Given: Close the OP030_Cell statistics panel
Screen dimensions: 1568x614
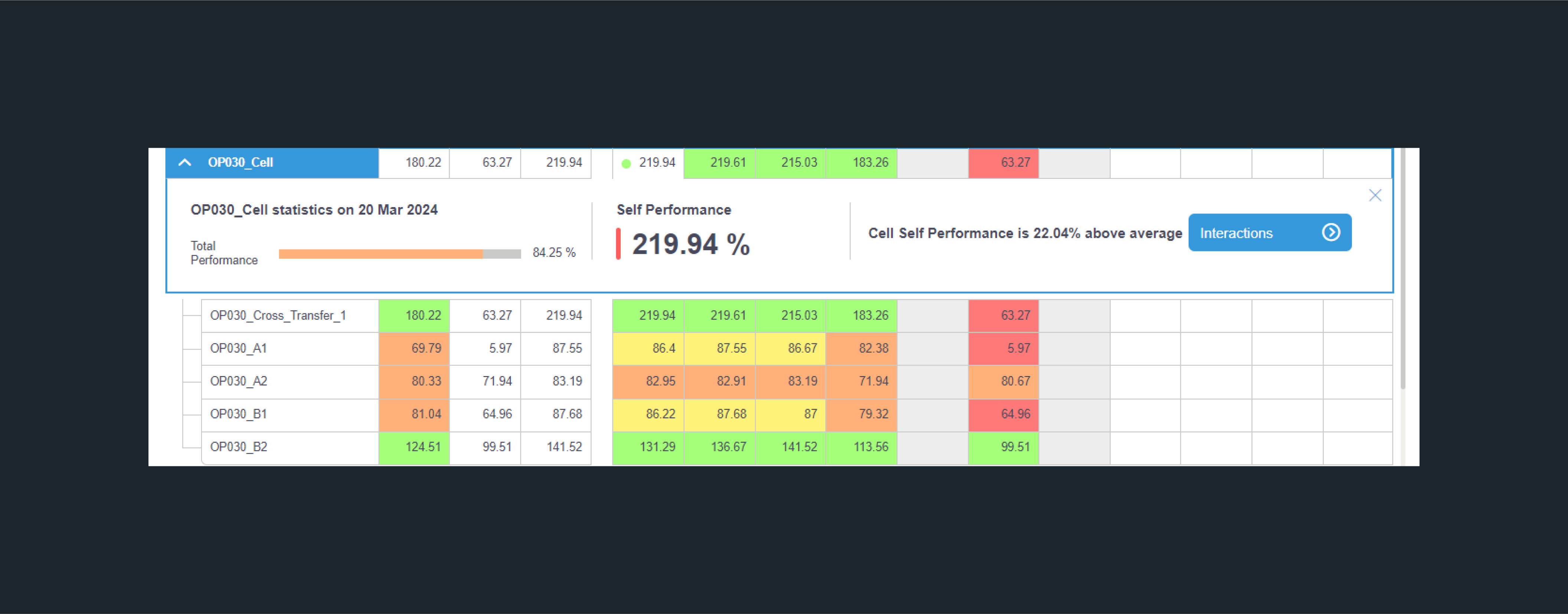Looking at the screenshot, I should (1375, 195).
